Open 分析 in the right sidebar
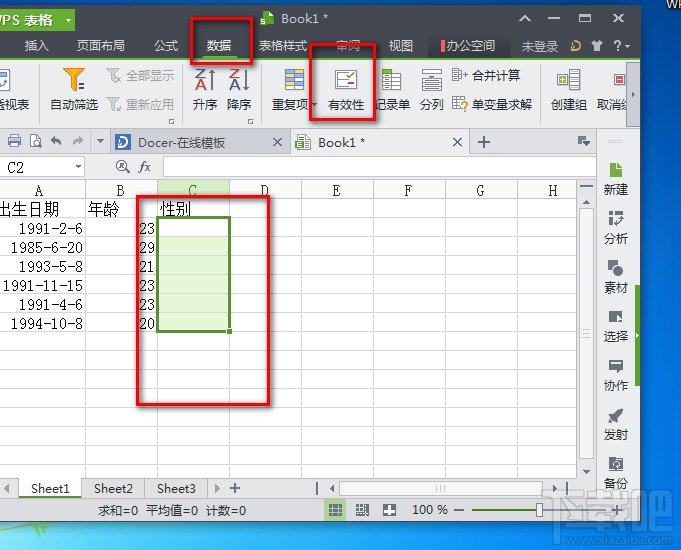Screen dimensions: 681x550 (x=615, y=228)
